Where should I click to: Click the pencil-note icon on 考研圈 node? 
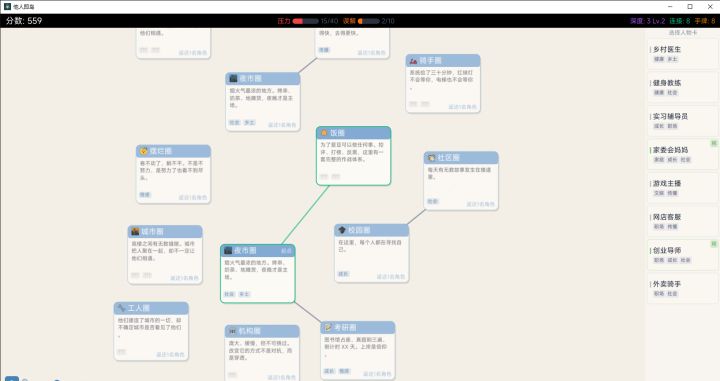point(328,327)
